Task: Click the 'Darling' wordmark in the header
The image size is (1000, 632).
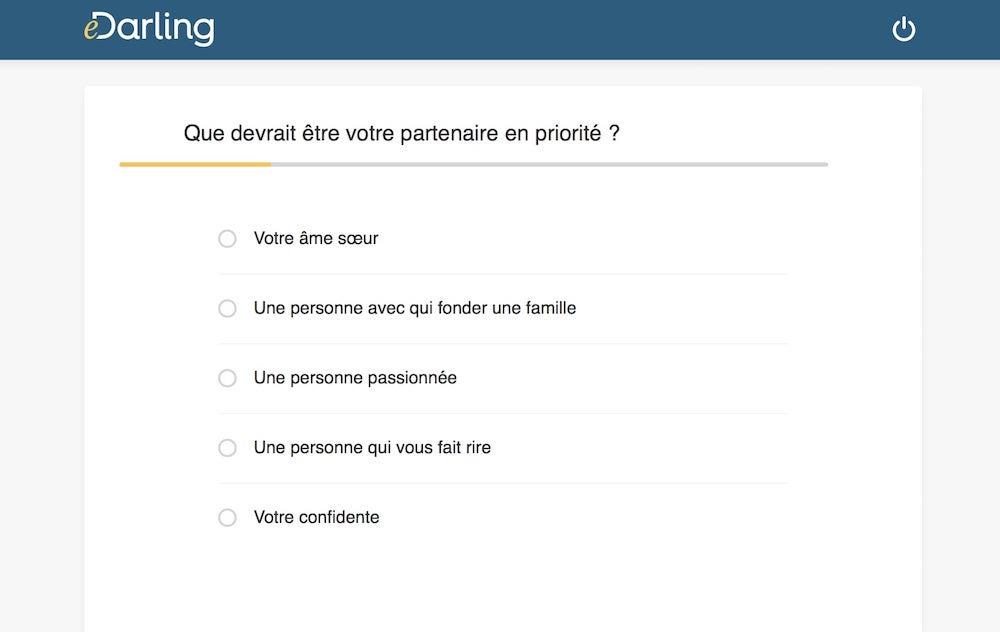Action: point(157,29)
